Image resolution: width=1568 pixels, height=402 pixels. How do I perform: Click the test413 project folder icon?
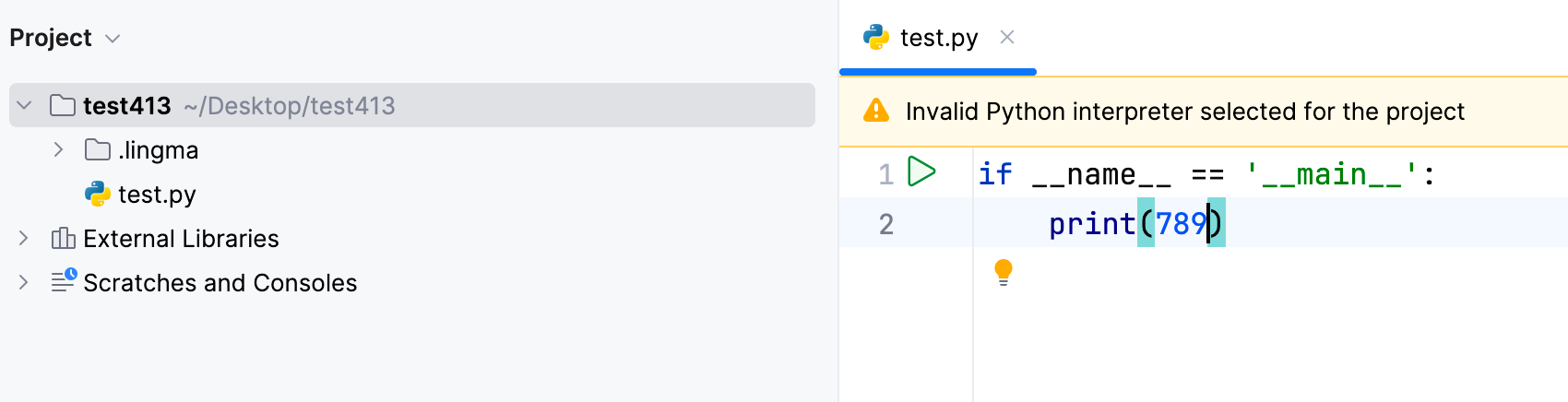pos(63,106)
